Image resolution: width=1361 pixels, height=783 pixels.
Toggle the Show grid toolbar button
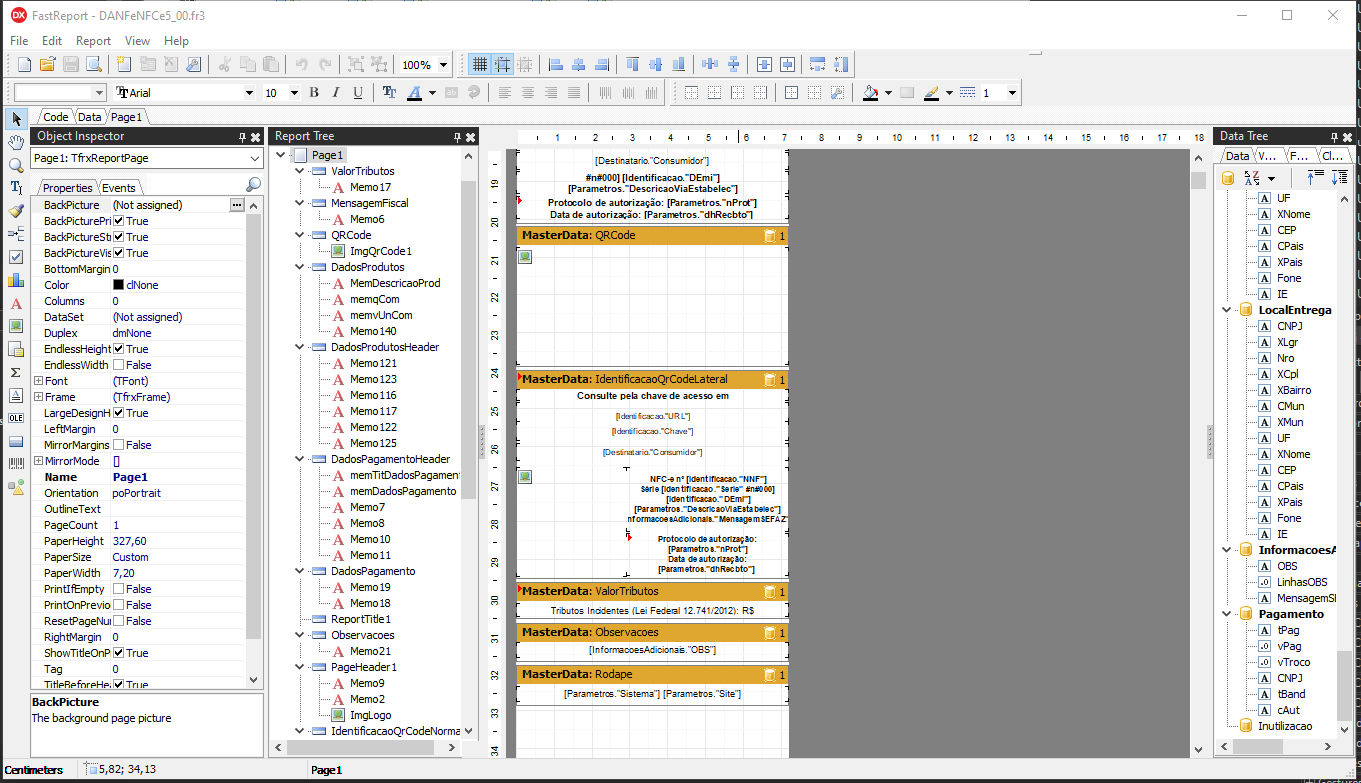pyautogui.click(x=480, y=65)
